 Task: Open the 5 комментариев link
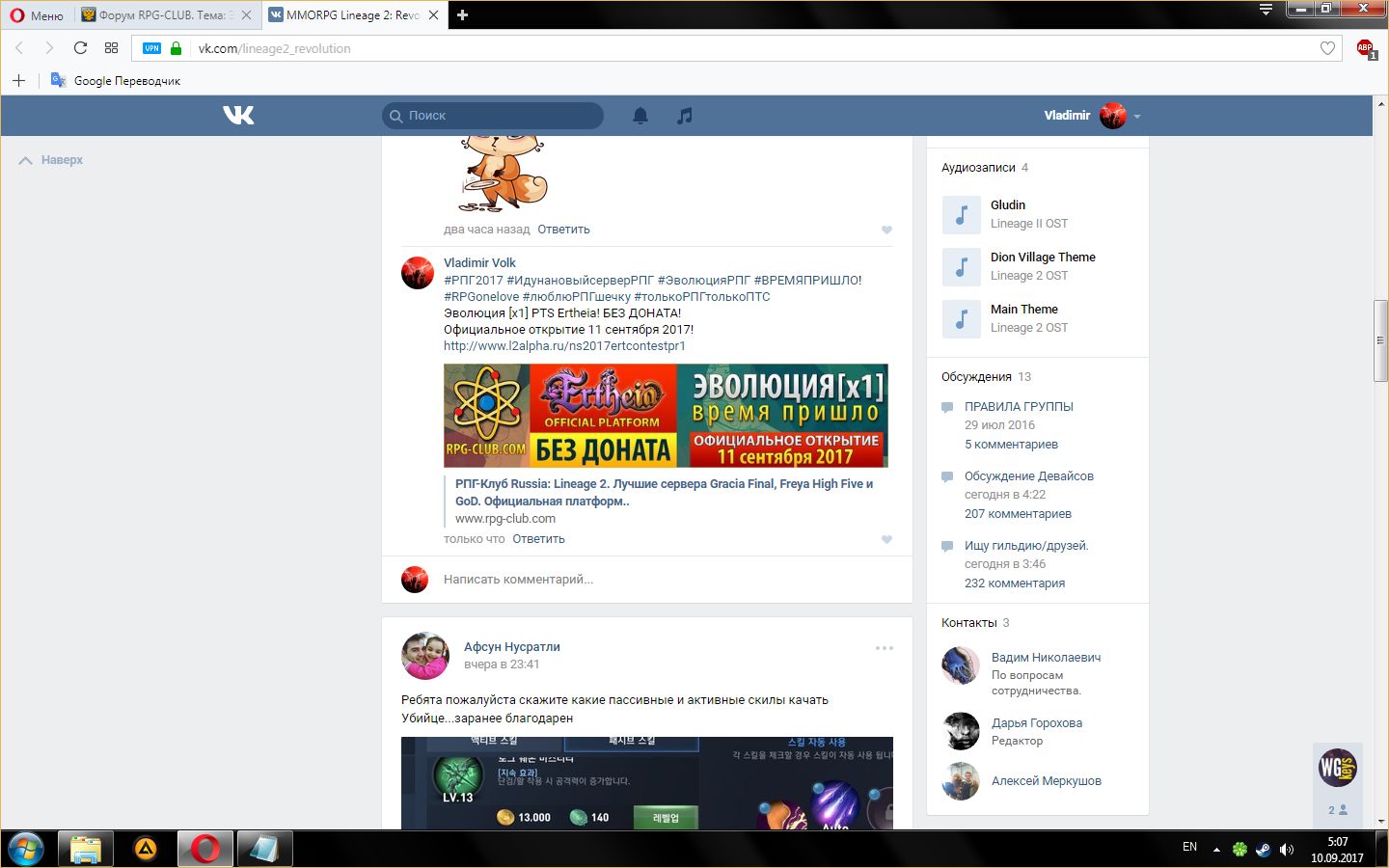[1011, 444]
